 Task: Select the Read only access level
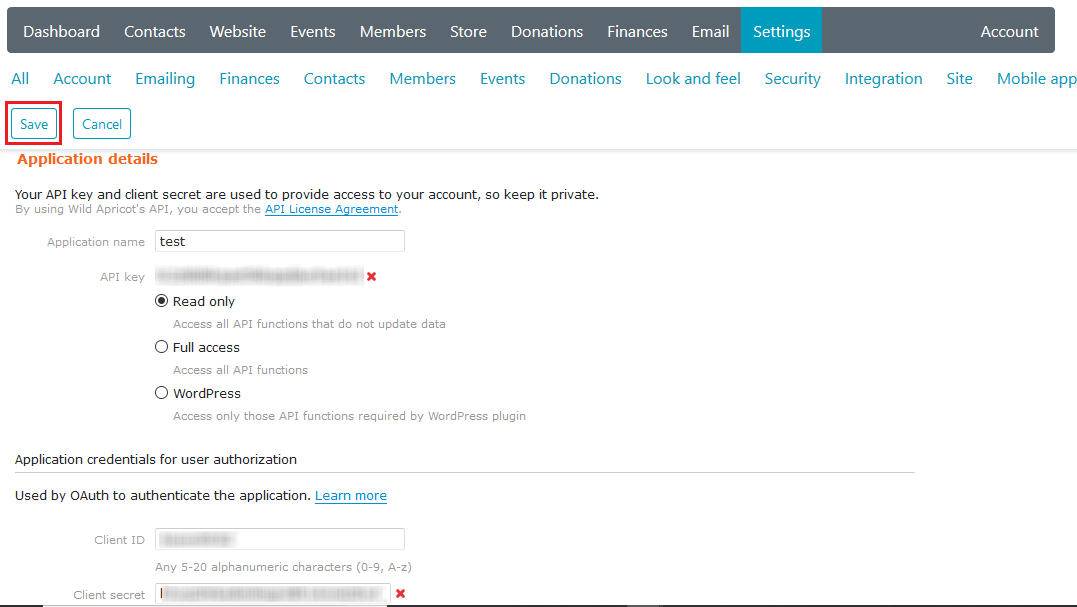coord(161,300)
